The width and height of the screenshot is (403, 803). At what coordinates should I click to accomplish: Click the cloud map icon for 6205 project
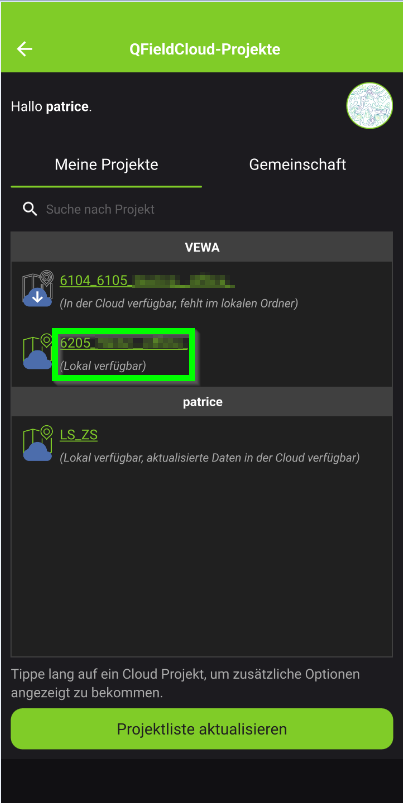[x=37, y=351]
